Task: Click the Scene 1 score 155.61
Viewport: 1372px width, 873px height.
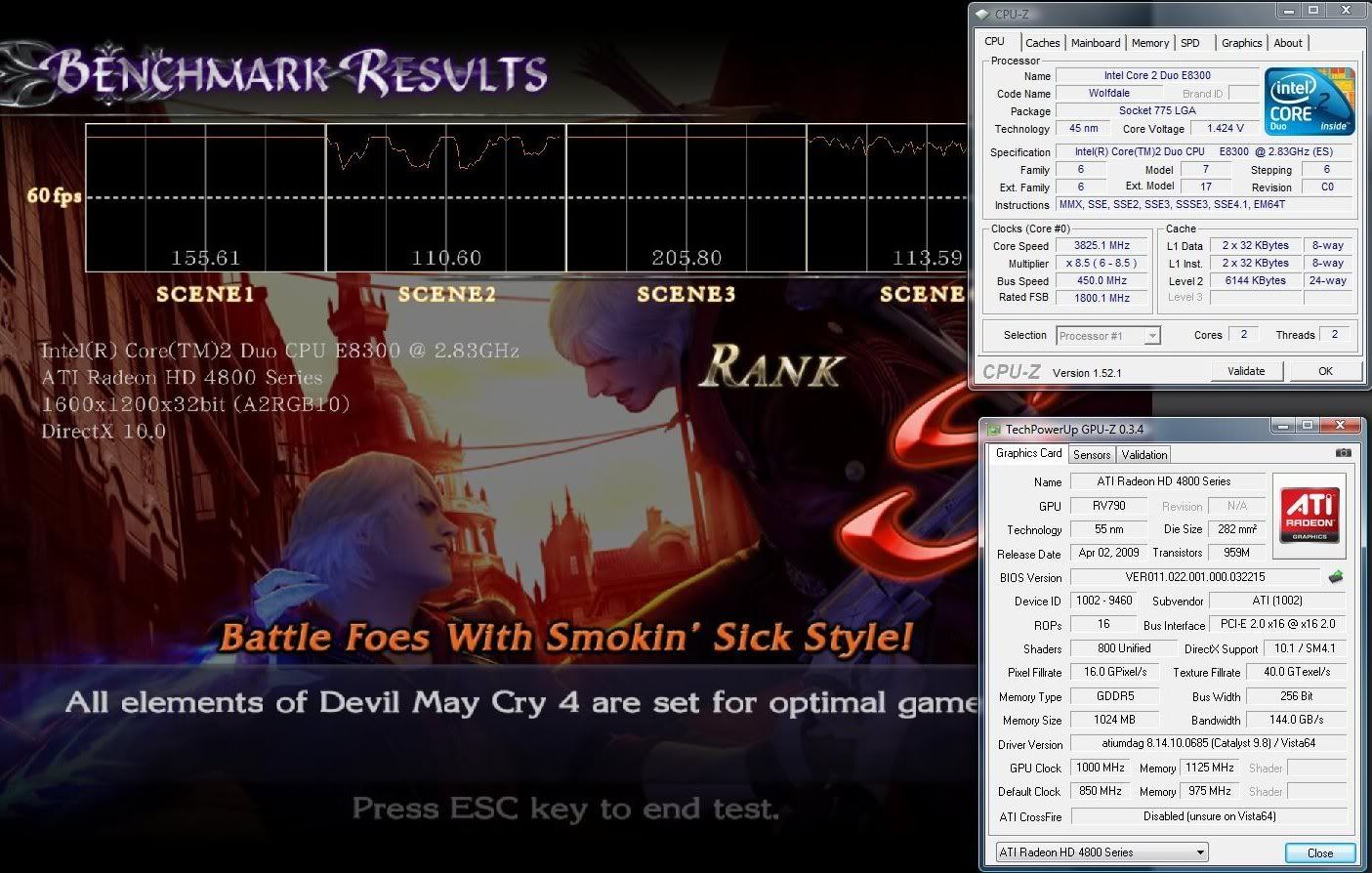Action: [206, 258]
